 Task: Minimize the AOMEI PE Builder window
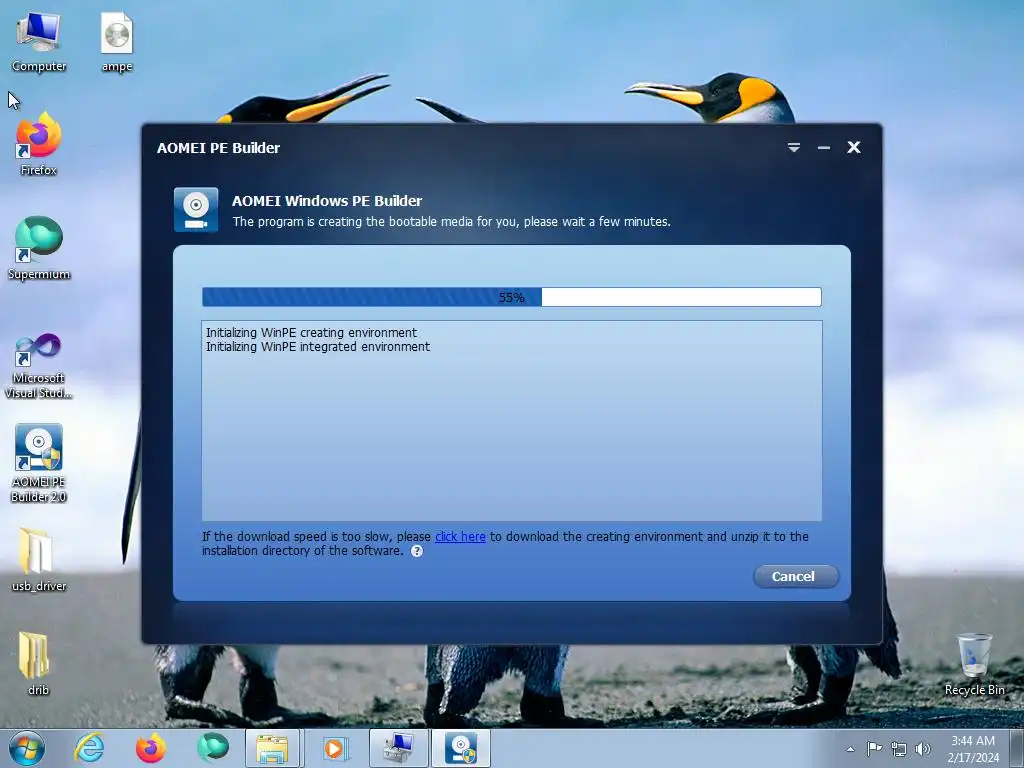pyautogui.click(x=824, y=148)
